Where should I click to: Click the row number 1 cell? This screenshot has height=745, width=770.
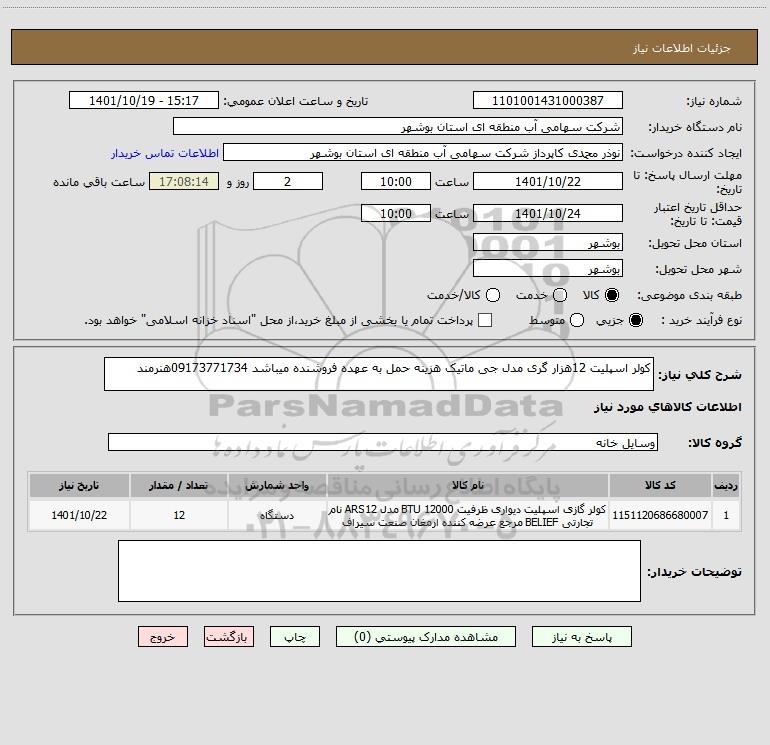726,515
